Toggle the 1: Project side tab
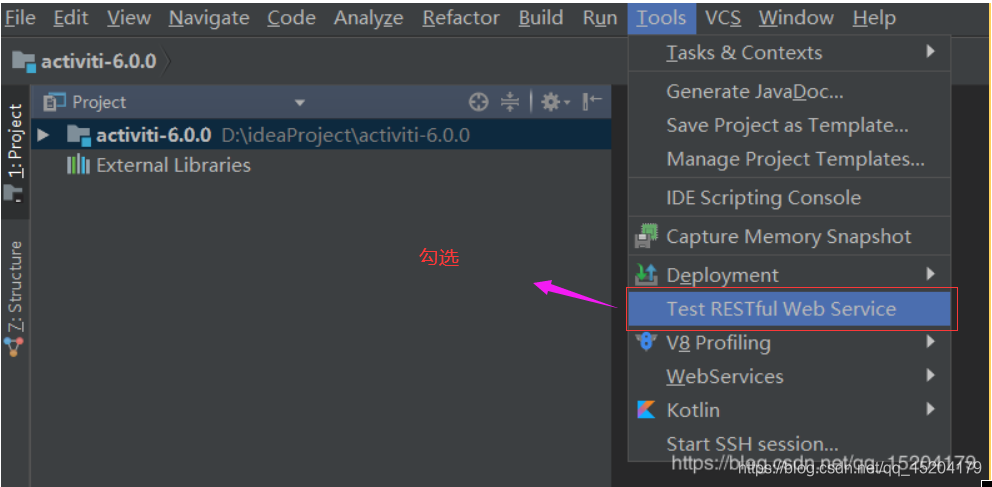992x487 pixels. click(x=15, y=152)
